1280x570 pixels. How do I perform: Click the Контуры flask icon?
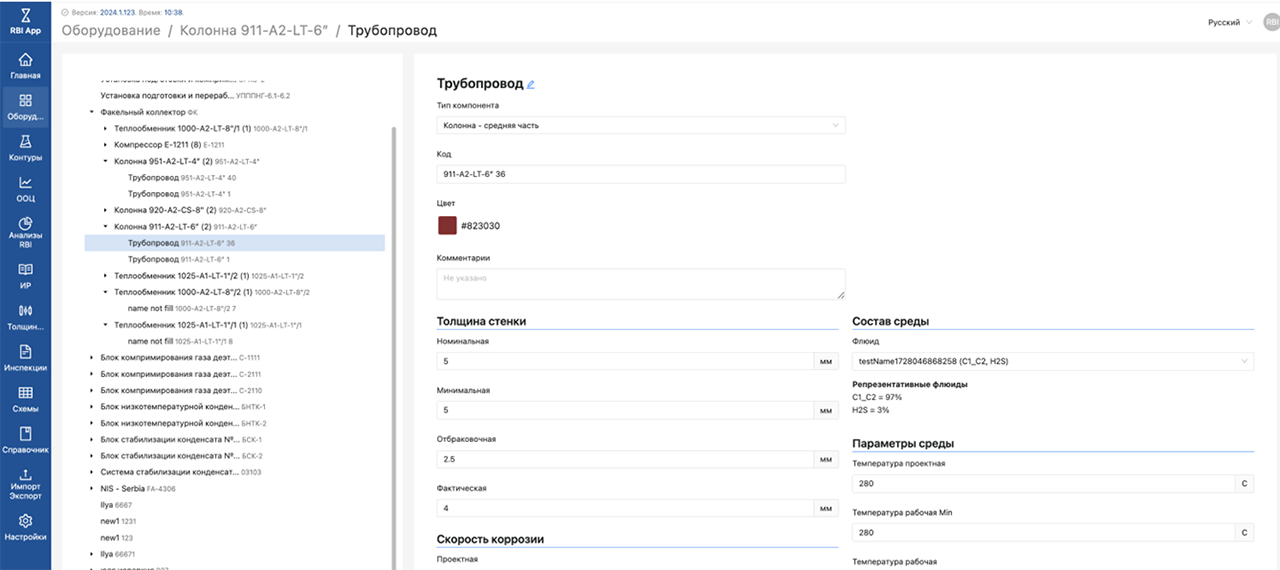pyautogui.click(x=25, y=142)
